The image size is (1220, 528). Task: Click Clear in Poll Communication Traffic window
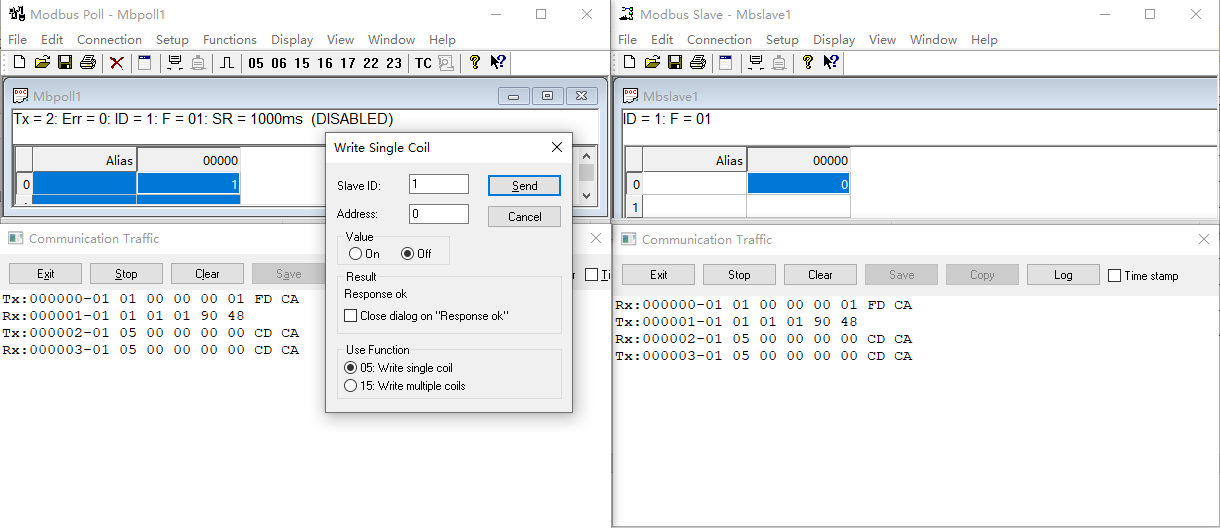click(x=207, y=274)
